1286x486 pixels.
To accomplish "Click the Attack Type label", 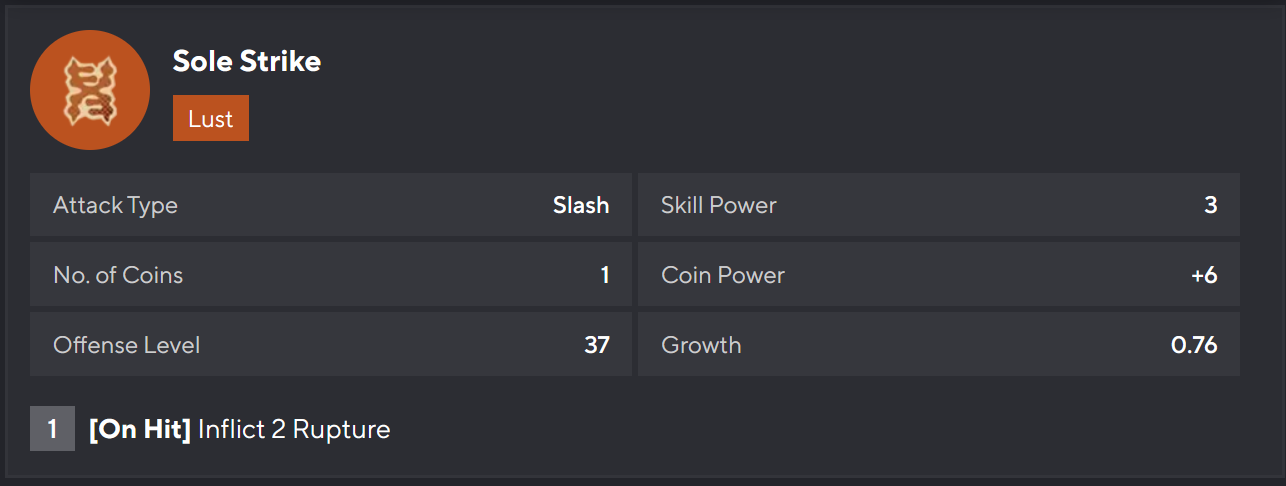I will click(x=115, y=206).
